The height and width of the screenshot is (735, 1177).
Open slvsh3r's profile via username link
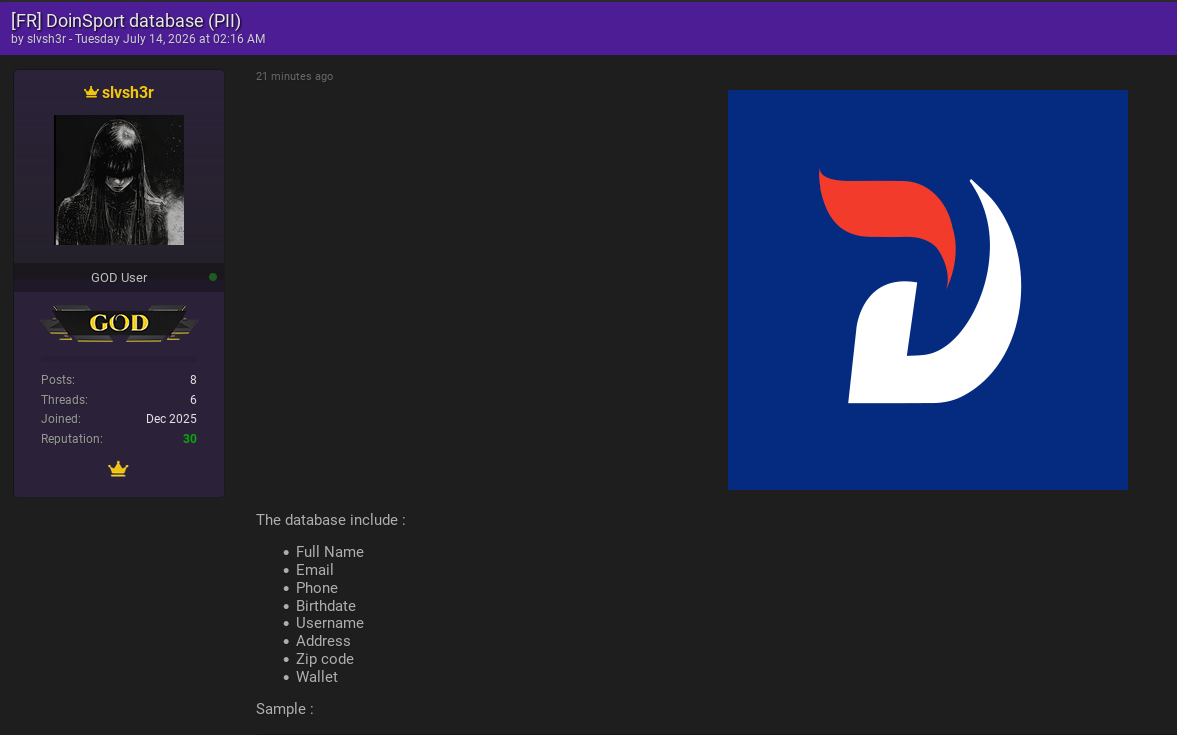click(128, 92)
